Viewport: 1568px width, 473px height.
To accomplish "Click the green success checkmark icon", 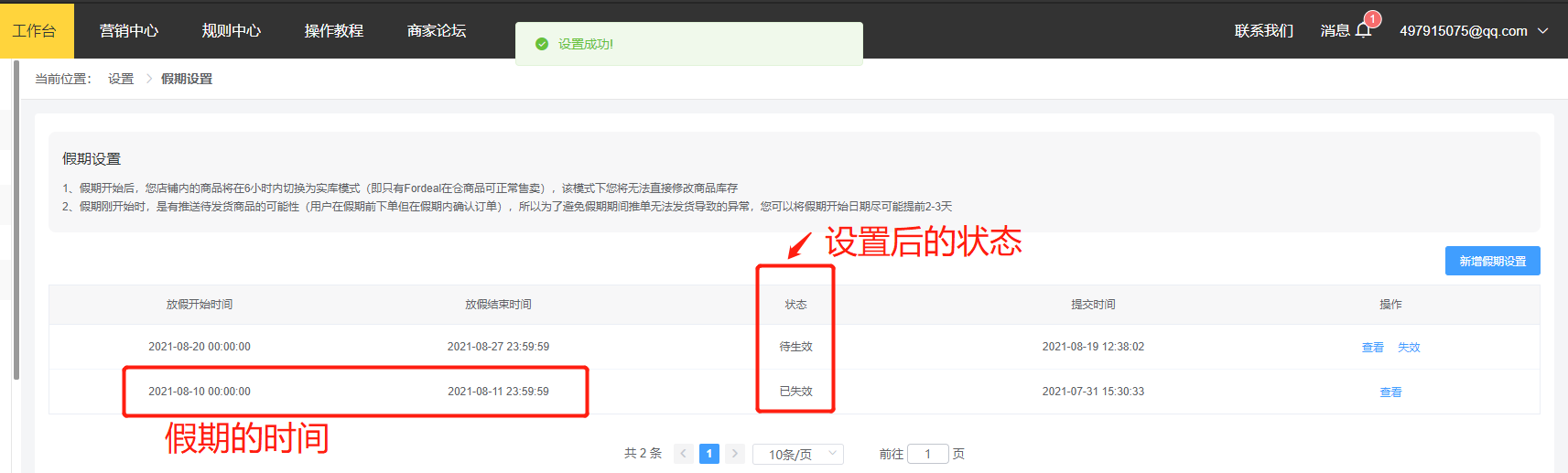I will coord(542,44).
